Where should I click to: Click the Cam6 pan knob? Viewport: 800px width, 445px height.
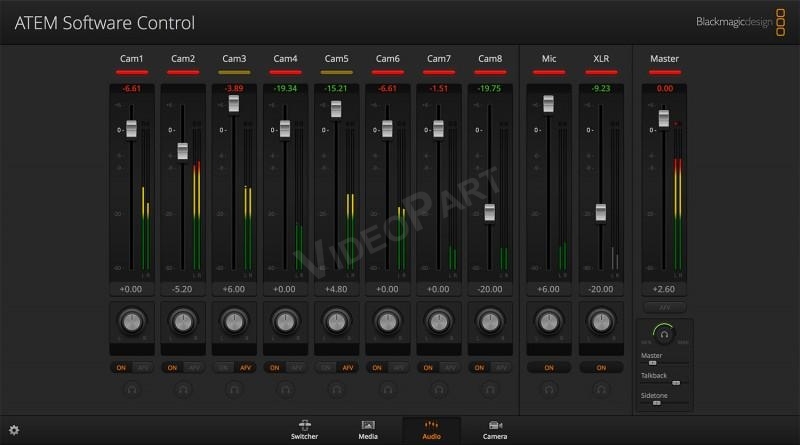[x=388, y=322]
